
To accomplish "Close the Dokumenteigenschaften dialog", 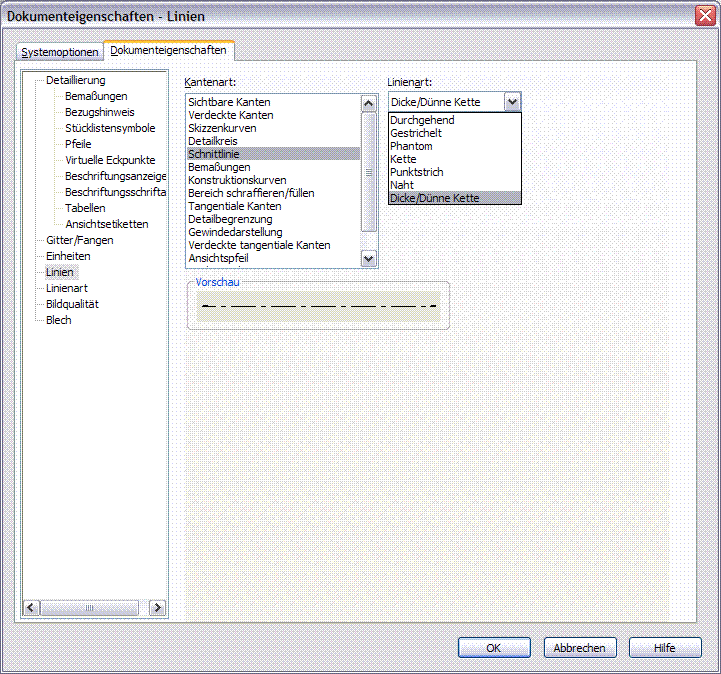I will click(705, 16).
